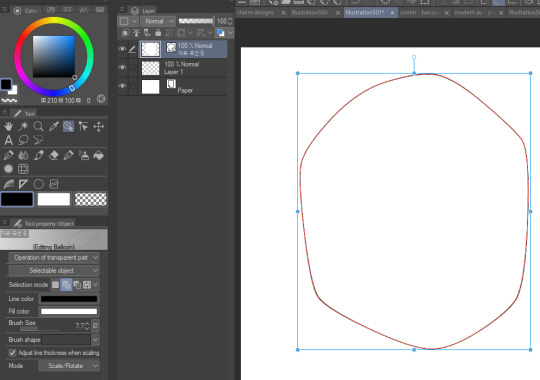540x380 pixels.
Task: Select black main drawing color box
Action: point(17,199)
